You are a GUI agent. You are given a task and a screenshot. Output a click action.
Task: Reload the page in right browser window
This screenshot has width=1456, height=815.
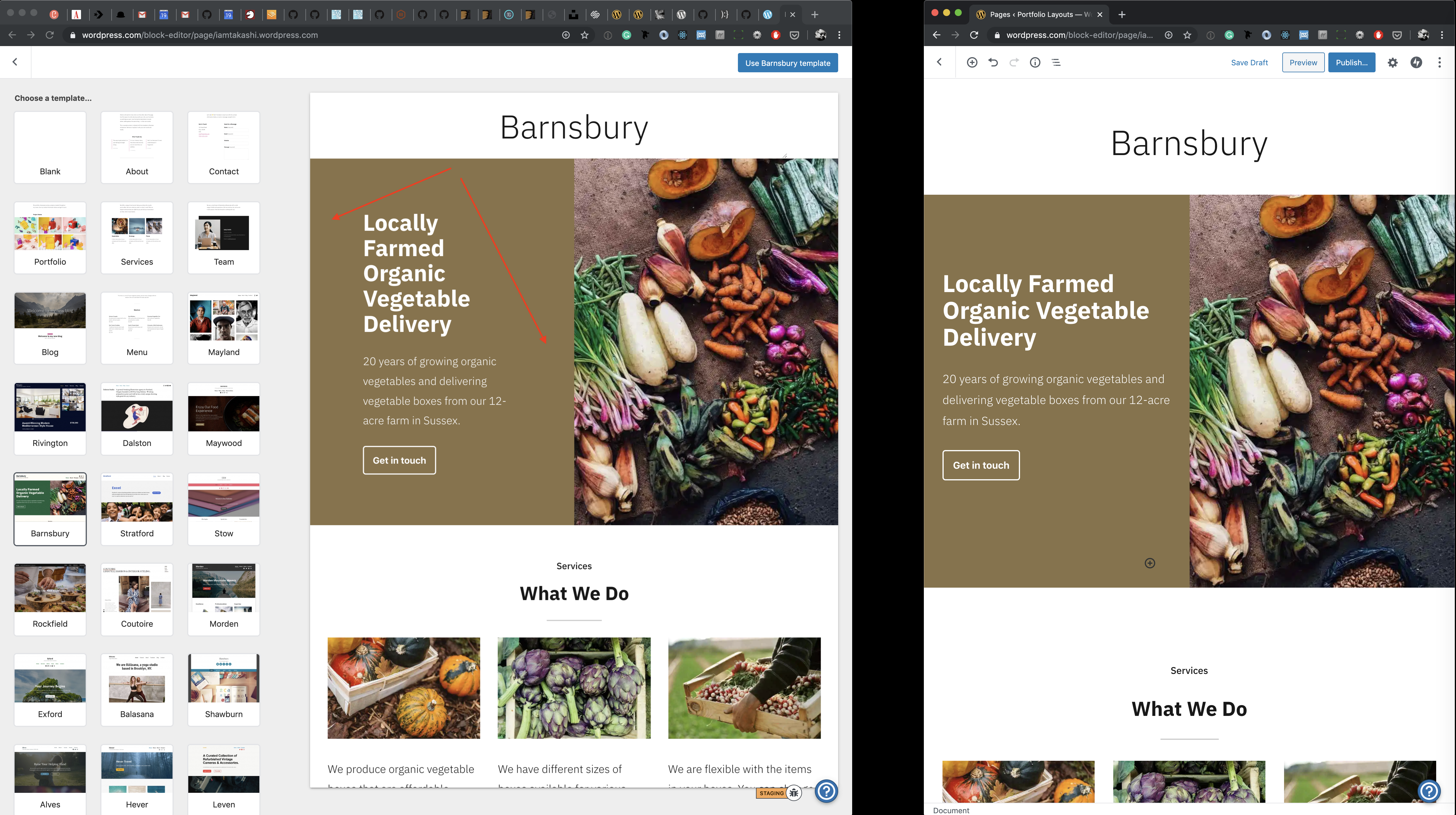tap(974, 35)
